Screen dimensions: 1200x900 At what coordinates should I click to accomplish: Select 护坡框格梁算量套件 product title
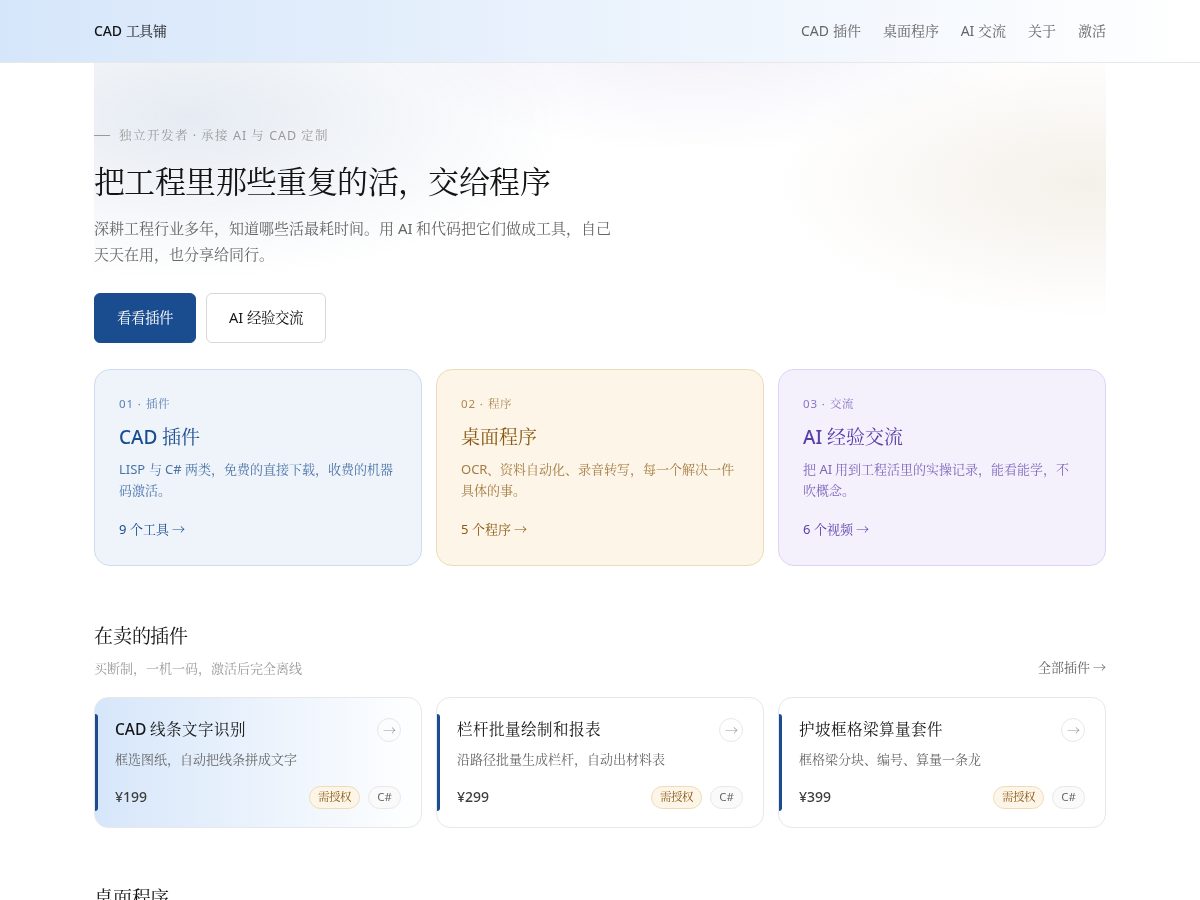click(x=871, y=729)
